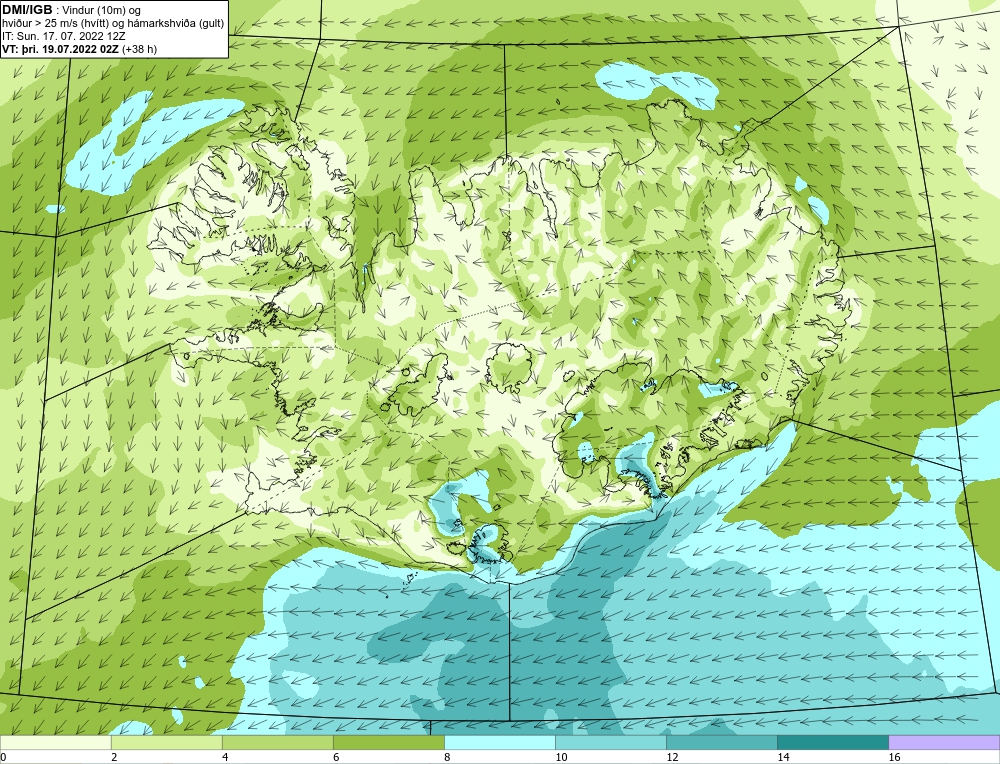Image resolution: width=1000 pixels, height=764 pixels.
Task: Click the 12–14 m/s teal legend swatch
Action: coord(721,742)
